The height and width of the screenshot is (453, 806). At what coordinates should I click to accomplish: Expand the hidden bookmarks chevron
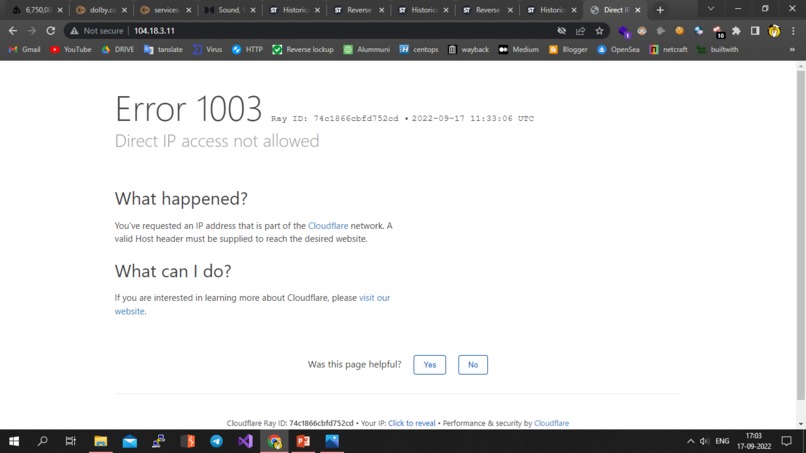(x=792, y=49)
